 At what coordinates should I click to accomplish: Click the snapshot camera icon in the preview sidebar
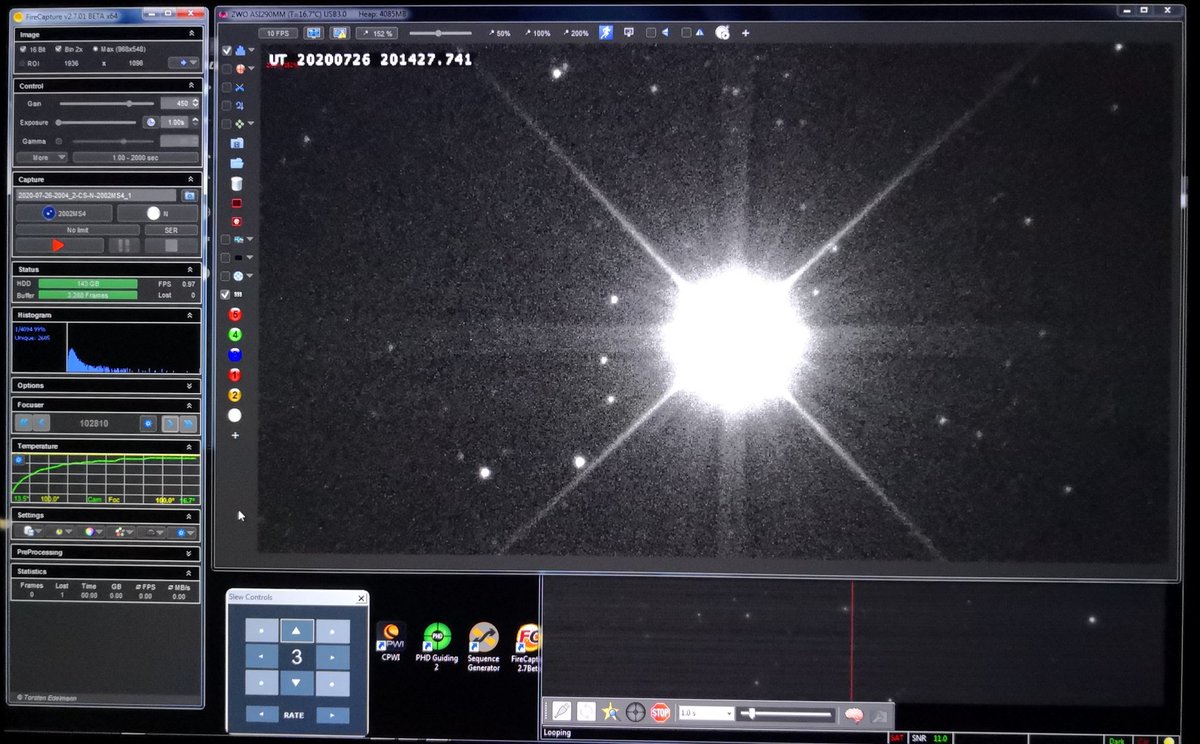pyautogui.click(x=237, y=143)
